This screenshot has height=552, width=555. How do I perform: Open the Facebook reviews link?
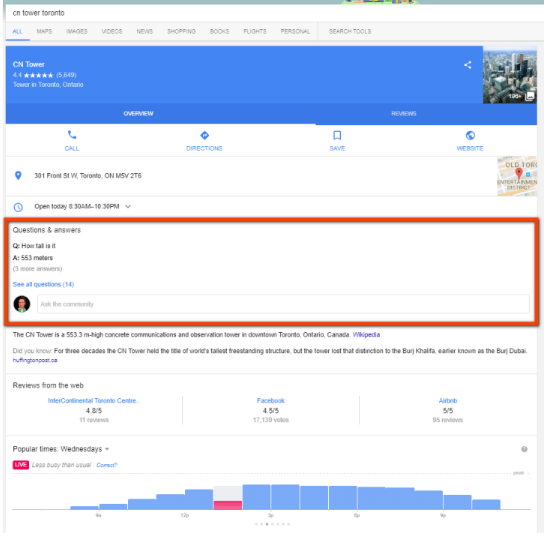coord(271,401)
